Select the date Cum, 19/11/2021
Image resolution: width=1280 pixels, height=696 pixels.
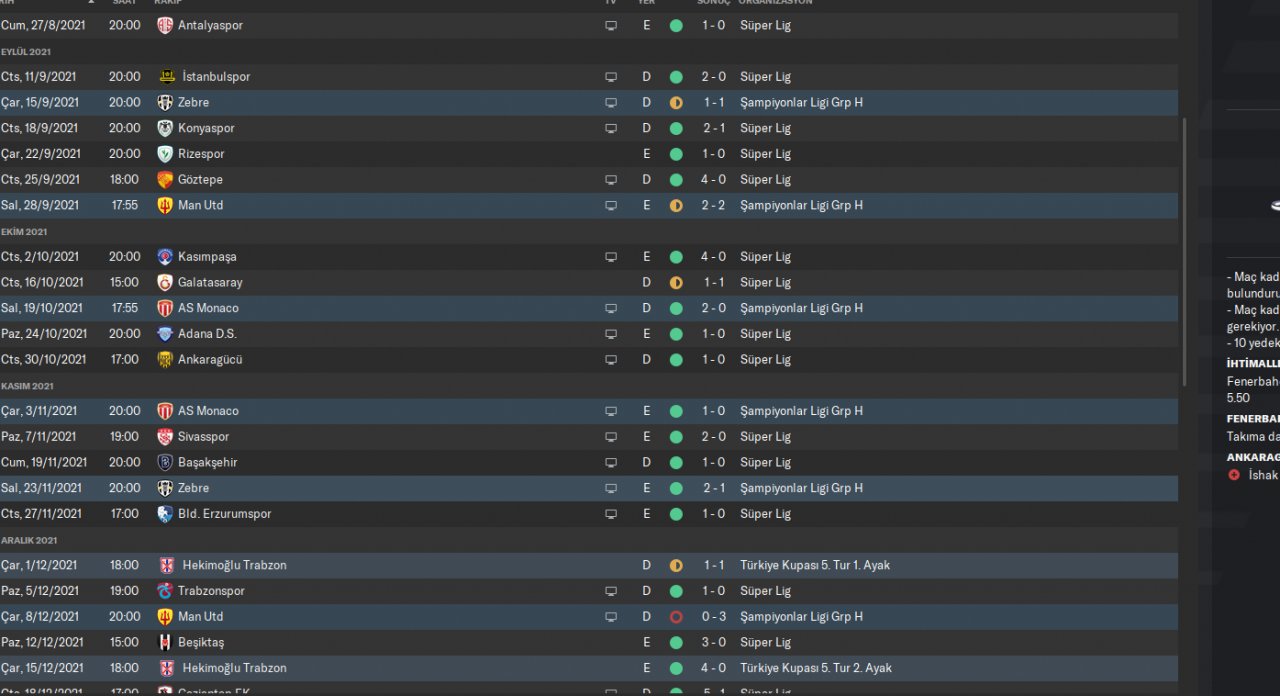44,463
